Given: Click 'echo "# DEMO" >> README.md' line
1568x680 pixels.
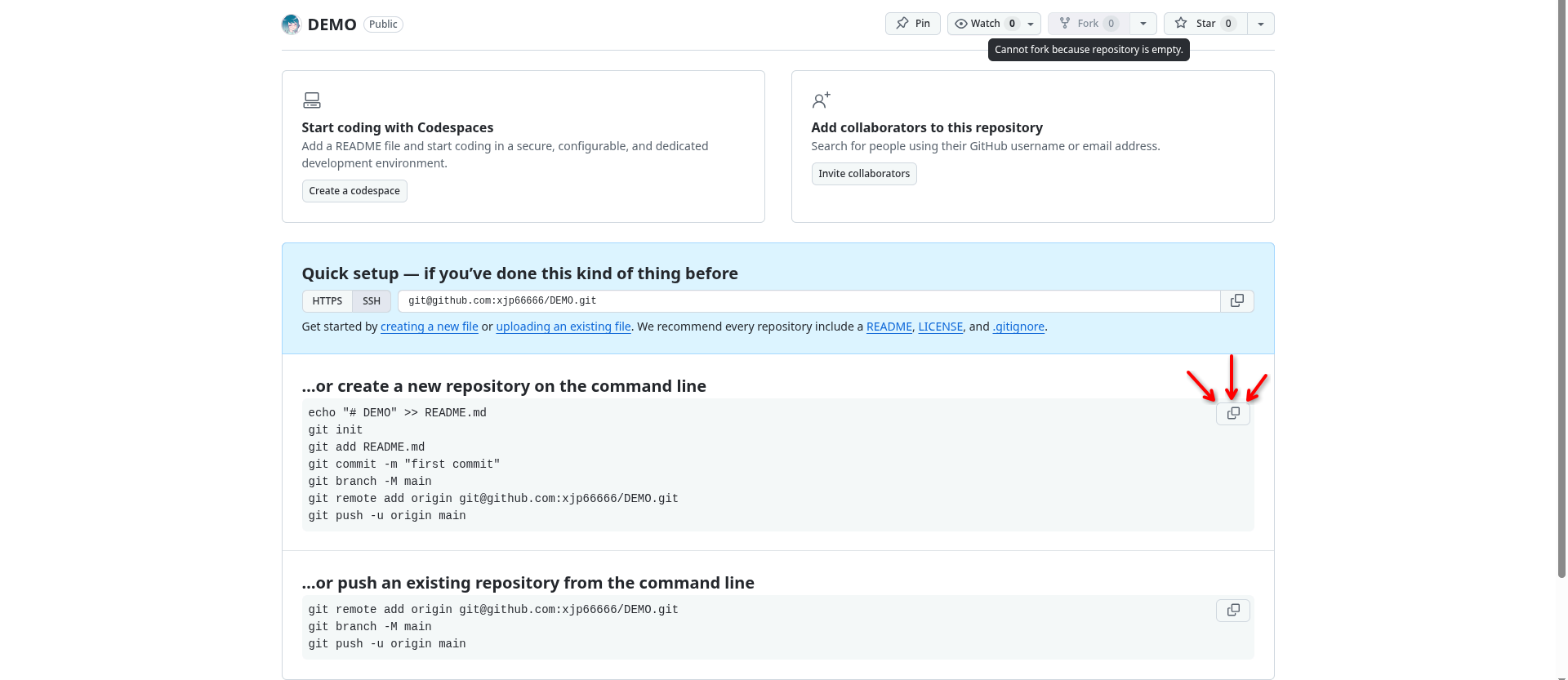Looking at the screenshot, I should pos(398,413).
